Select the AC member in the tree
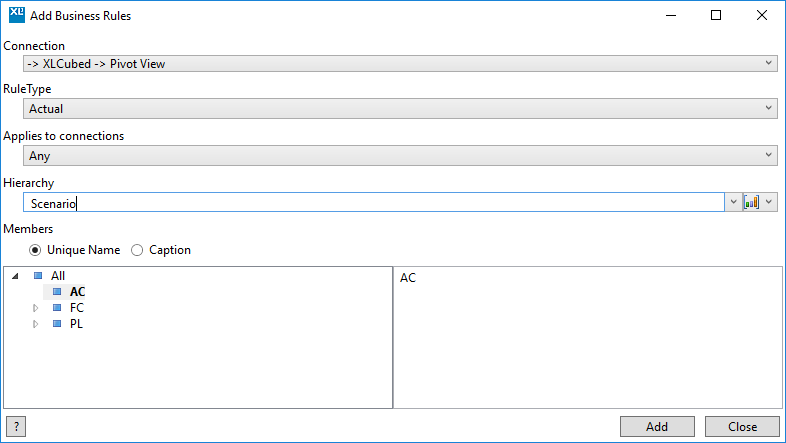The width and height of the screenshot is (786, 443). point(77,292)
